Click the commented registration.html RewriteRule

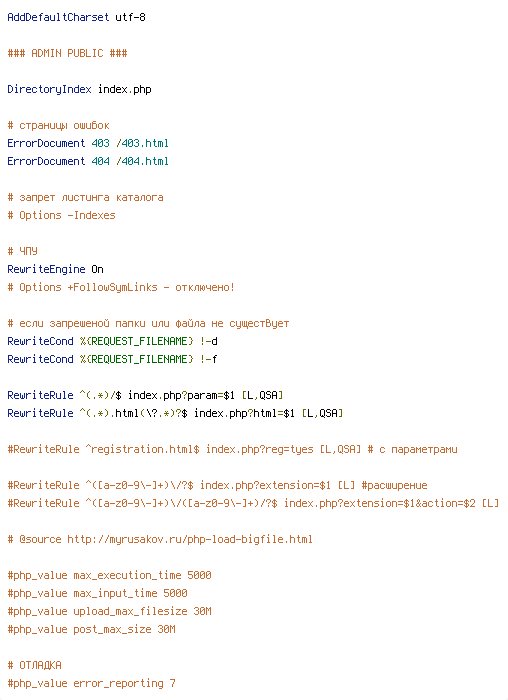click(x=233, y=449)
